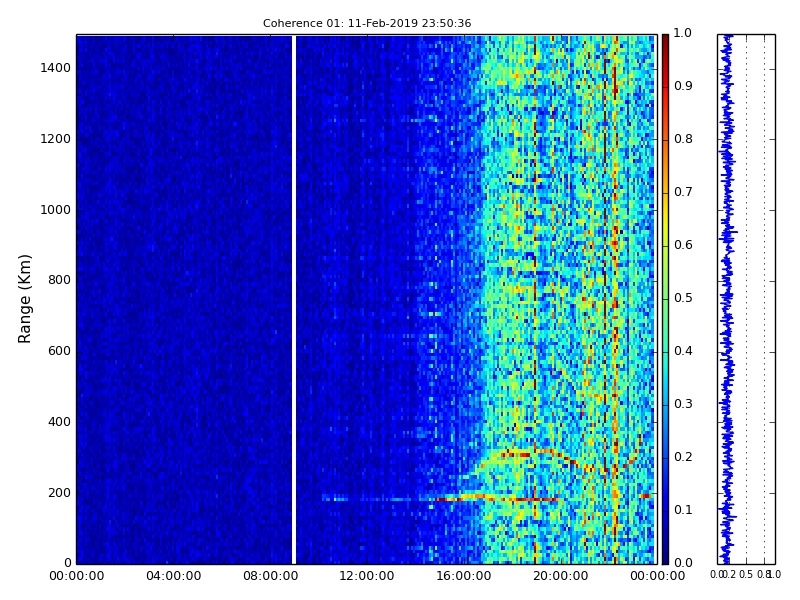Click the colorbar 0.9 value label
Screen dimensions: 800x600
point(683,86)
